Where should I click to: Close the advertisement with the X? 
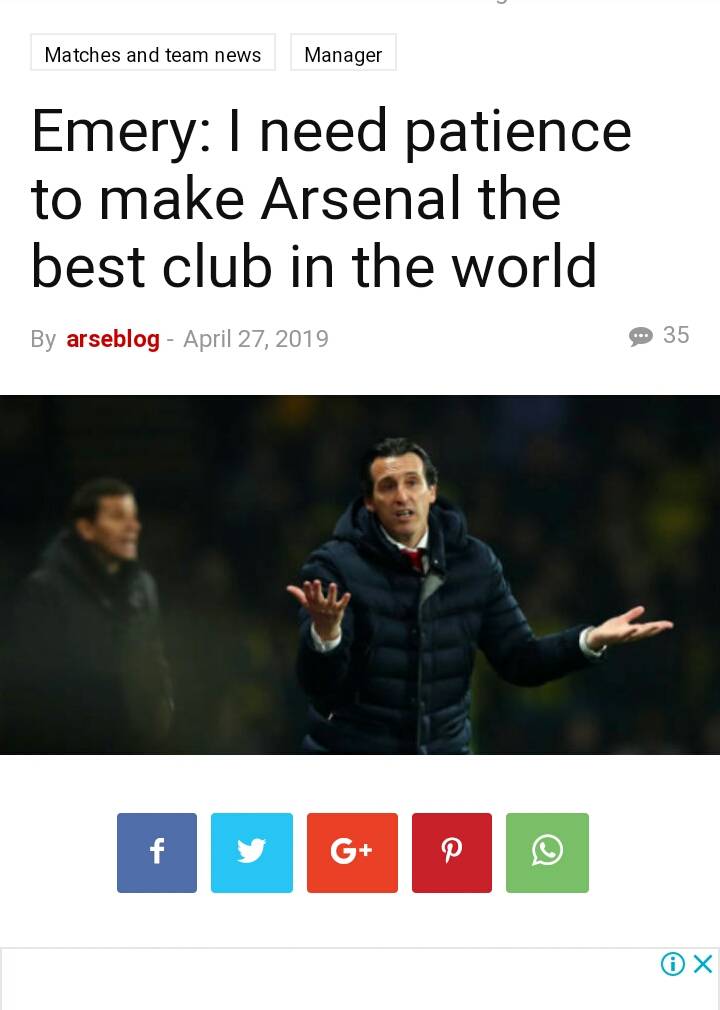[x=703, y=964]
